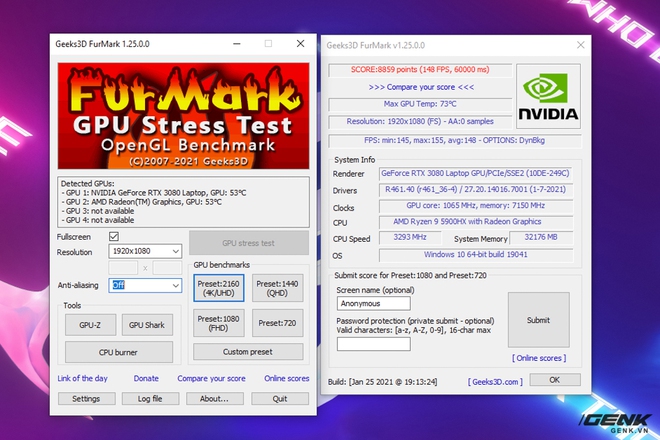
Task: Open the Custom preset dialog
Action: (248, 352)
